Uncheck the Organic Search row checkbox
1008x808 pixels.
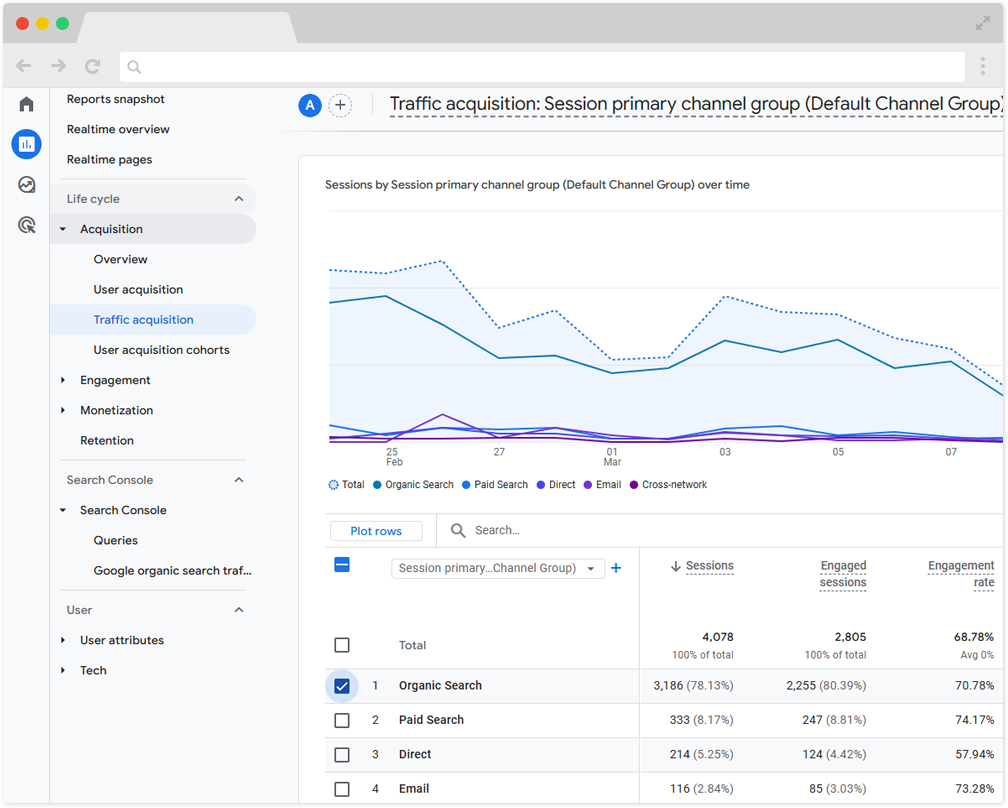(342, 686)
